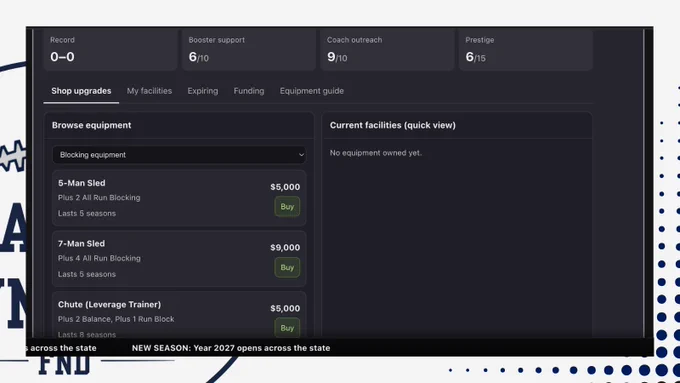Click the Booster support 6/10 card
The height and width of the screenshot is (383, 680).
pos(249,49)
